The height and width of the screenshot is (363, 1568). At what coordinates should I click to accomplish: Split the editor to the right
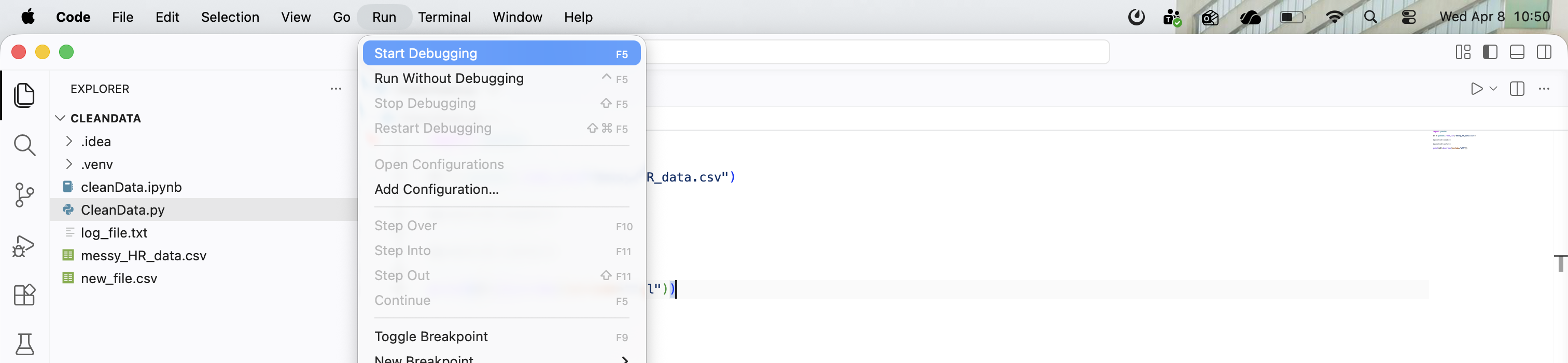1517,89
